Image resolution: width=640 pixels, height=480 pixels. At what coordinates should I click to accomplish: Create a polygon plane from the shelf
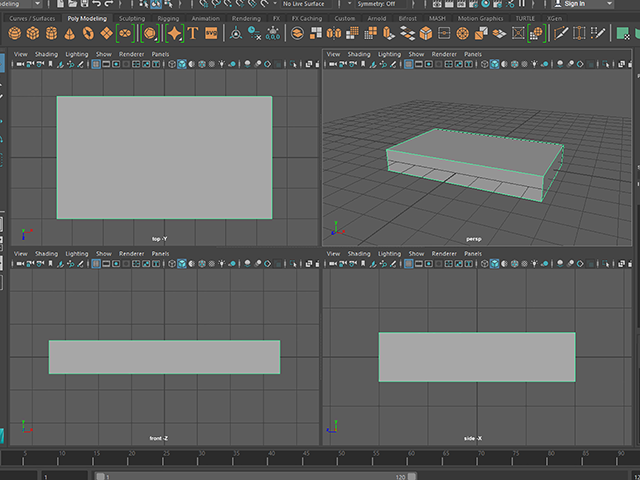[107, 33]
